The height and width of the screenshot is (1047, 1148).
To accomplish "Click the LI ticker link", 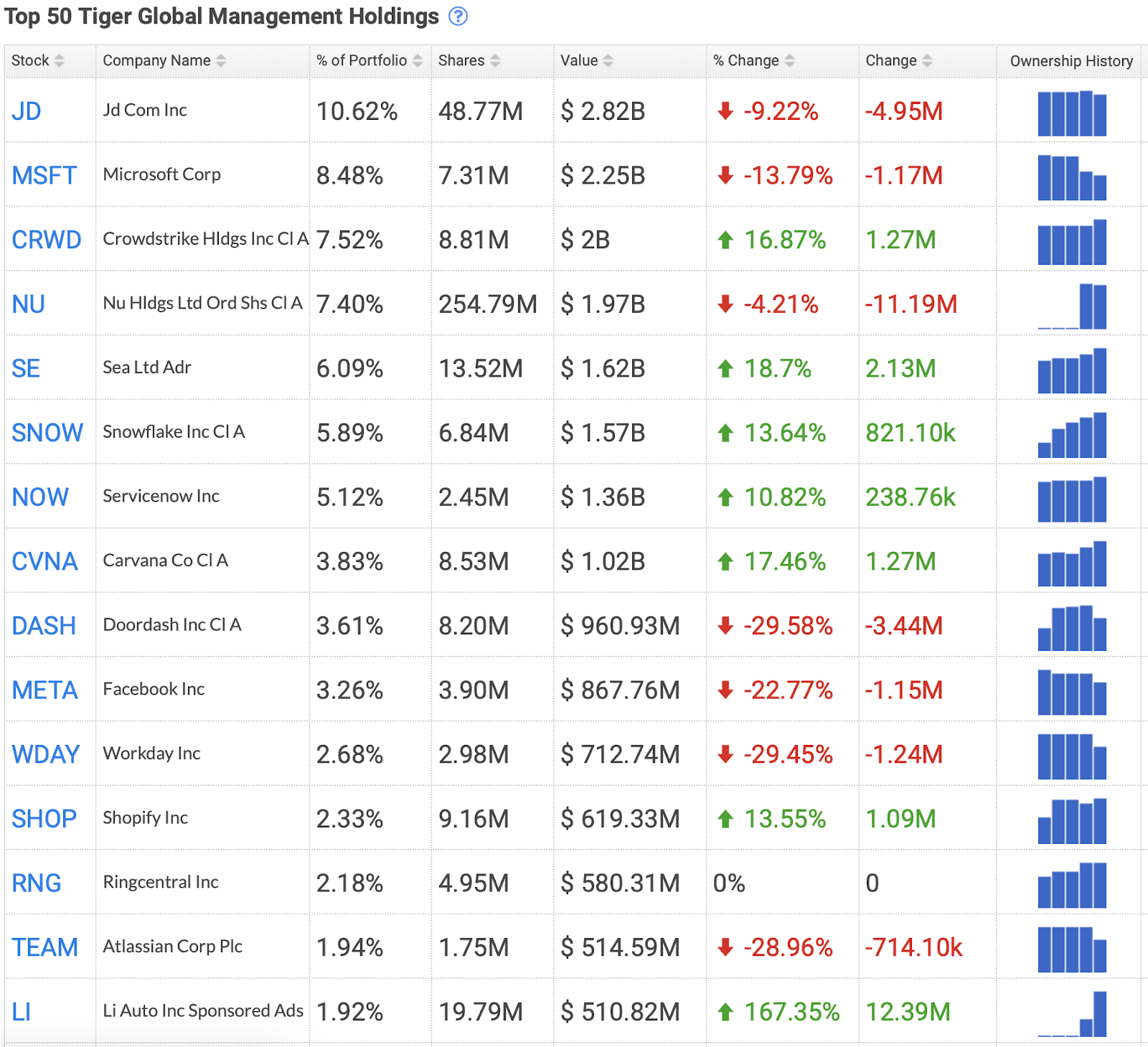I will click(x=22, y=1012).
